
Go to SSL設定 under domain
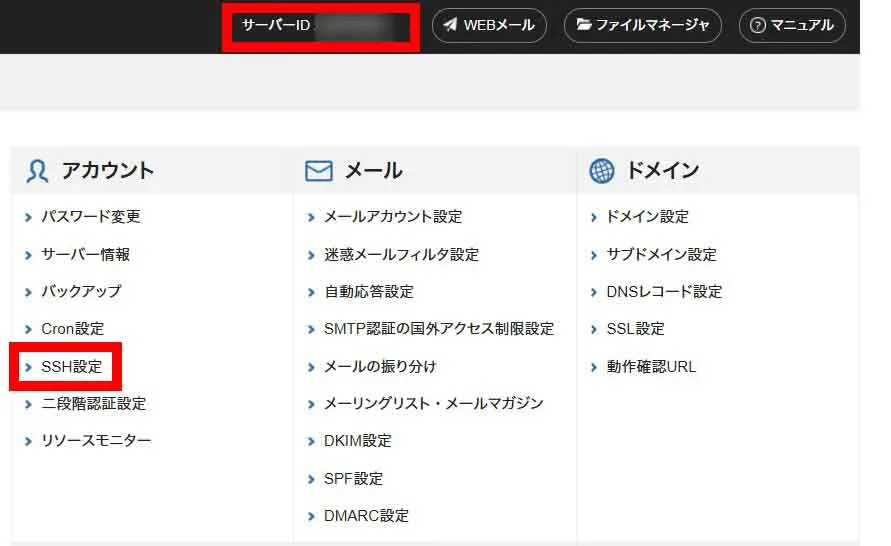click(x=635, y=329)
